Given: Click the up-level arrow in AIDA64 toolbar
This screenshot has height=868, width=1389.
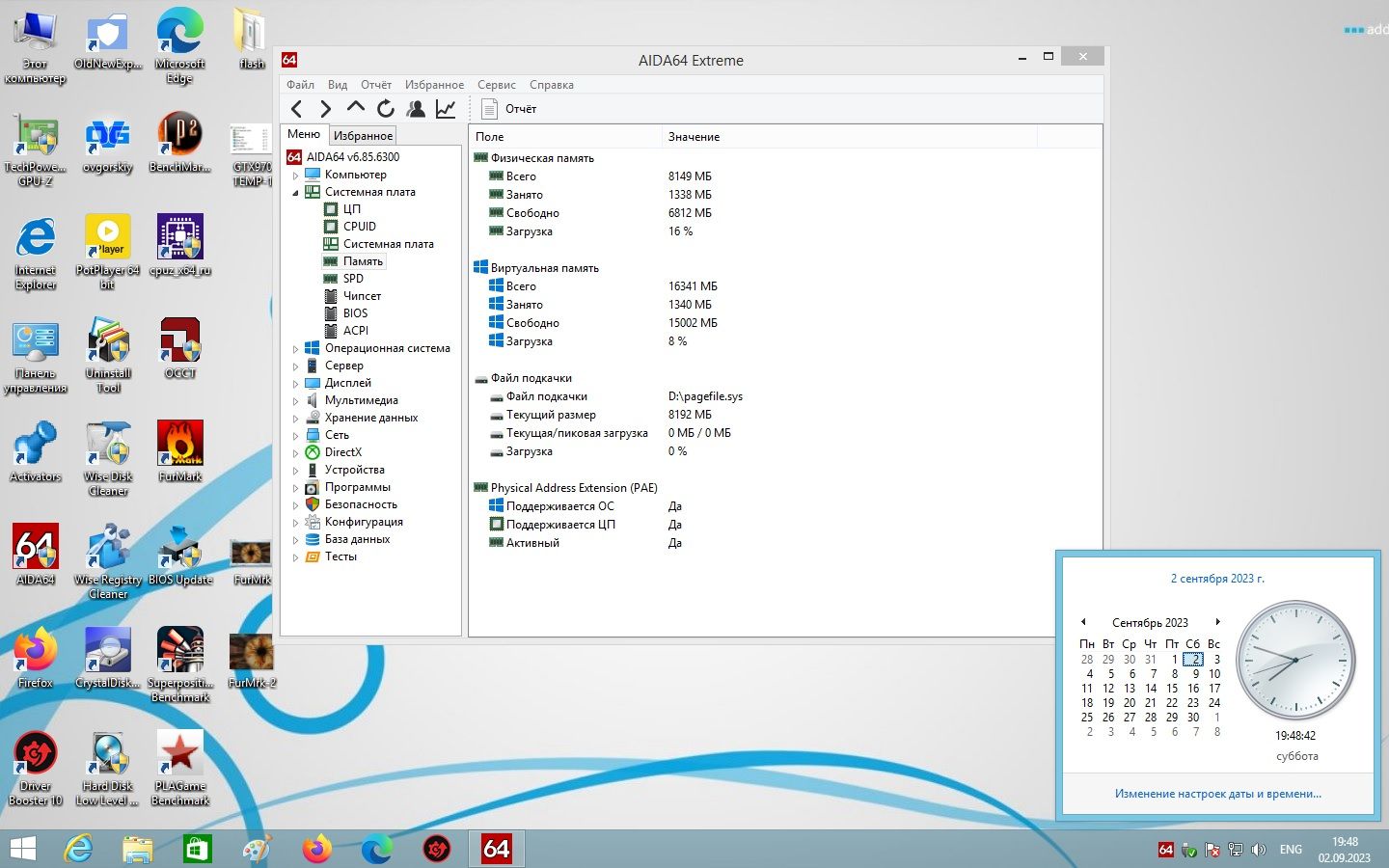Looking at the screenshot, I should click(356, 108).
